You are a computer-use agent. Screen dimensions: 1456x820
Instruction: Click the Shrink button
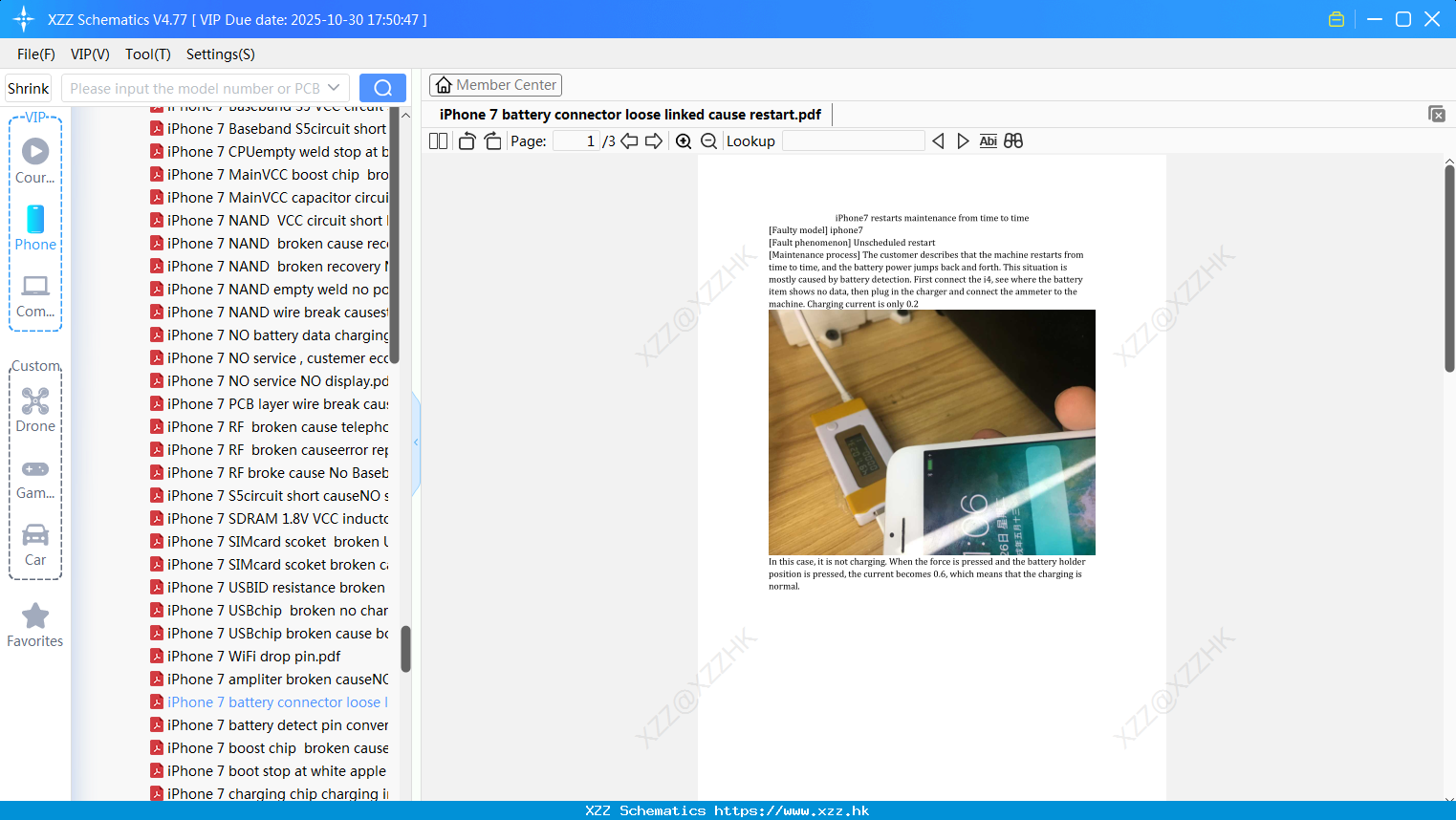click(x=28, y=88)
